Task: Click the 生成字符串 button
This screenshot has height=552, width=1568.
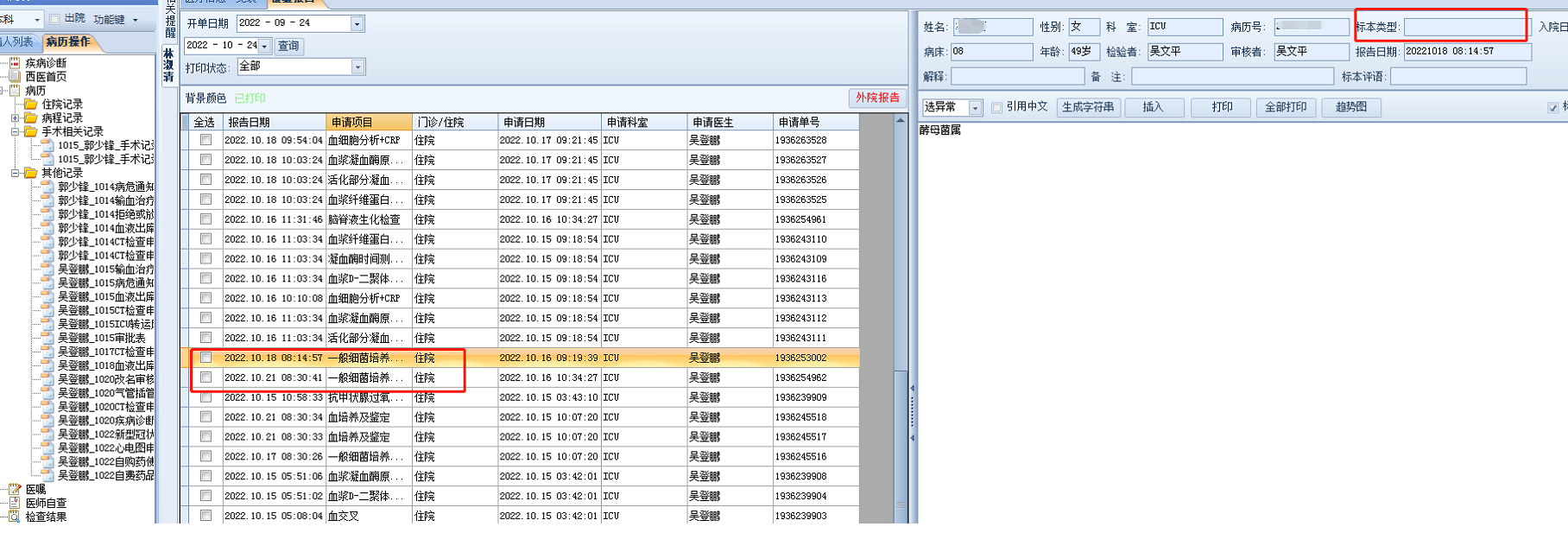Action: pos(1088,107)
